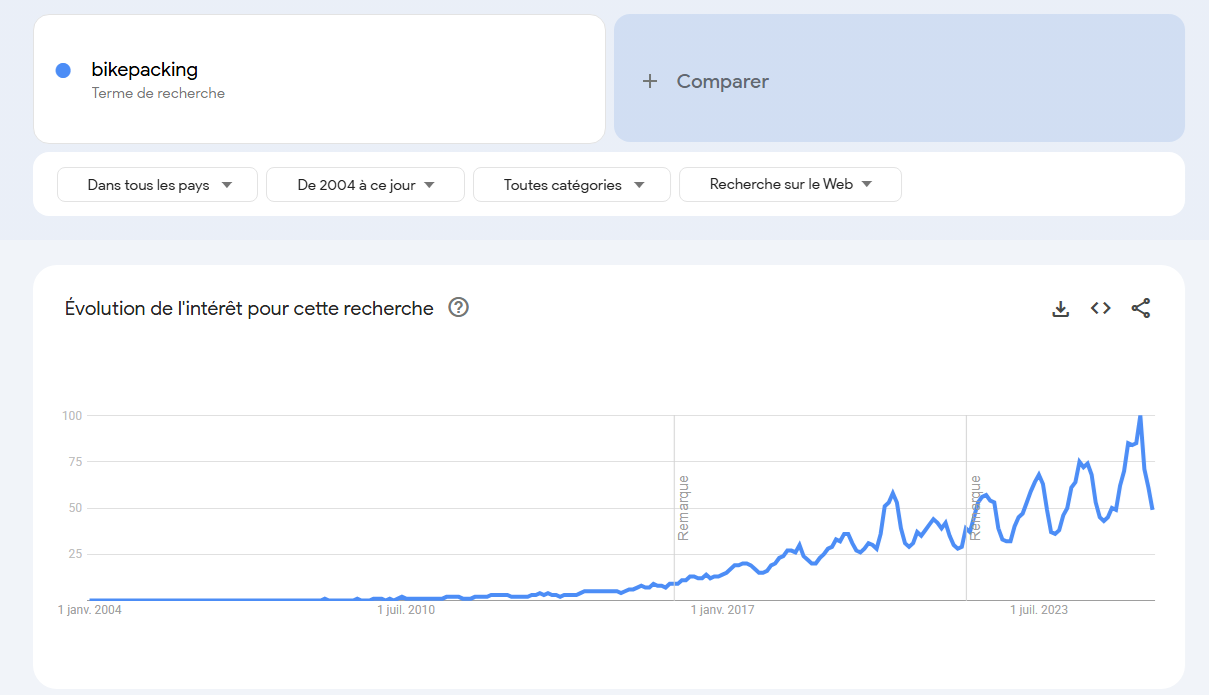Image resolution: width=1209 pixels, height=695 pixels.
Task: Share the interest over time chart
Action: (1141, 309)
